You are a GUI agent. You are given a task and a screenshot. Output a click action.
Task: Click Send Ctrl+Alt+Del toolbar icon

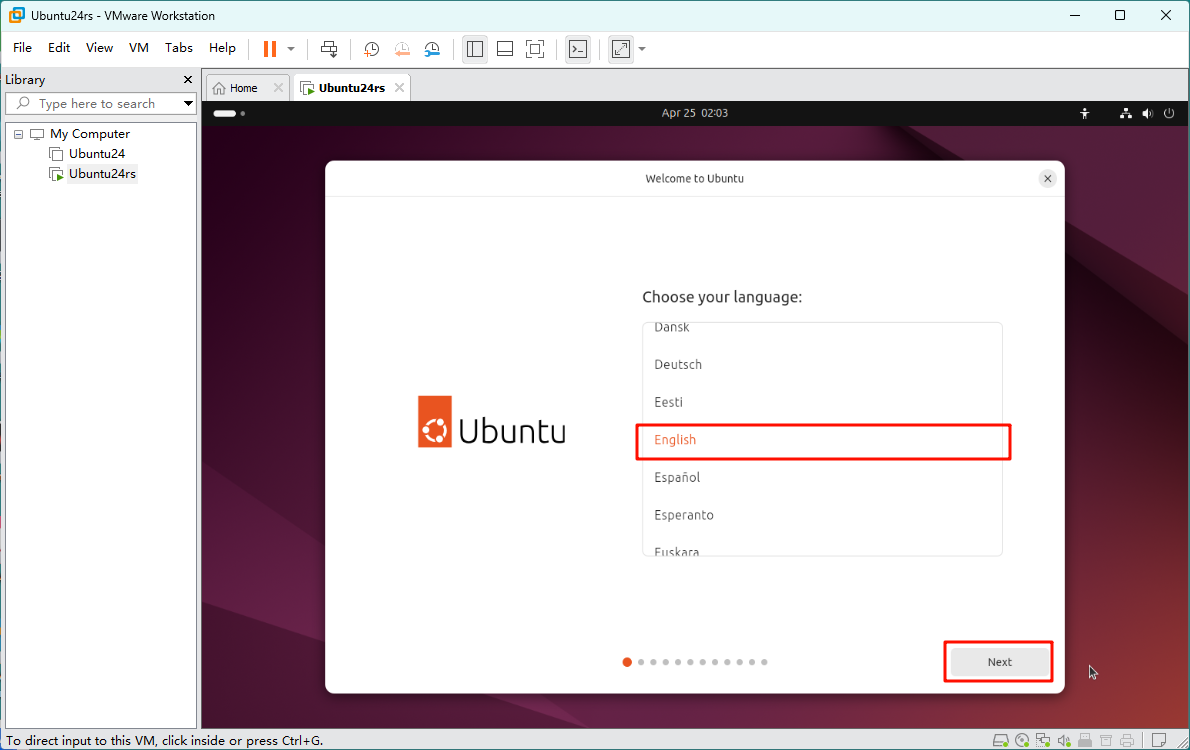[329, 49]
